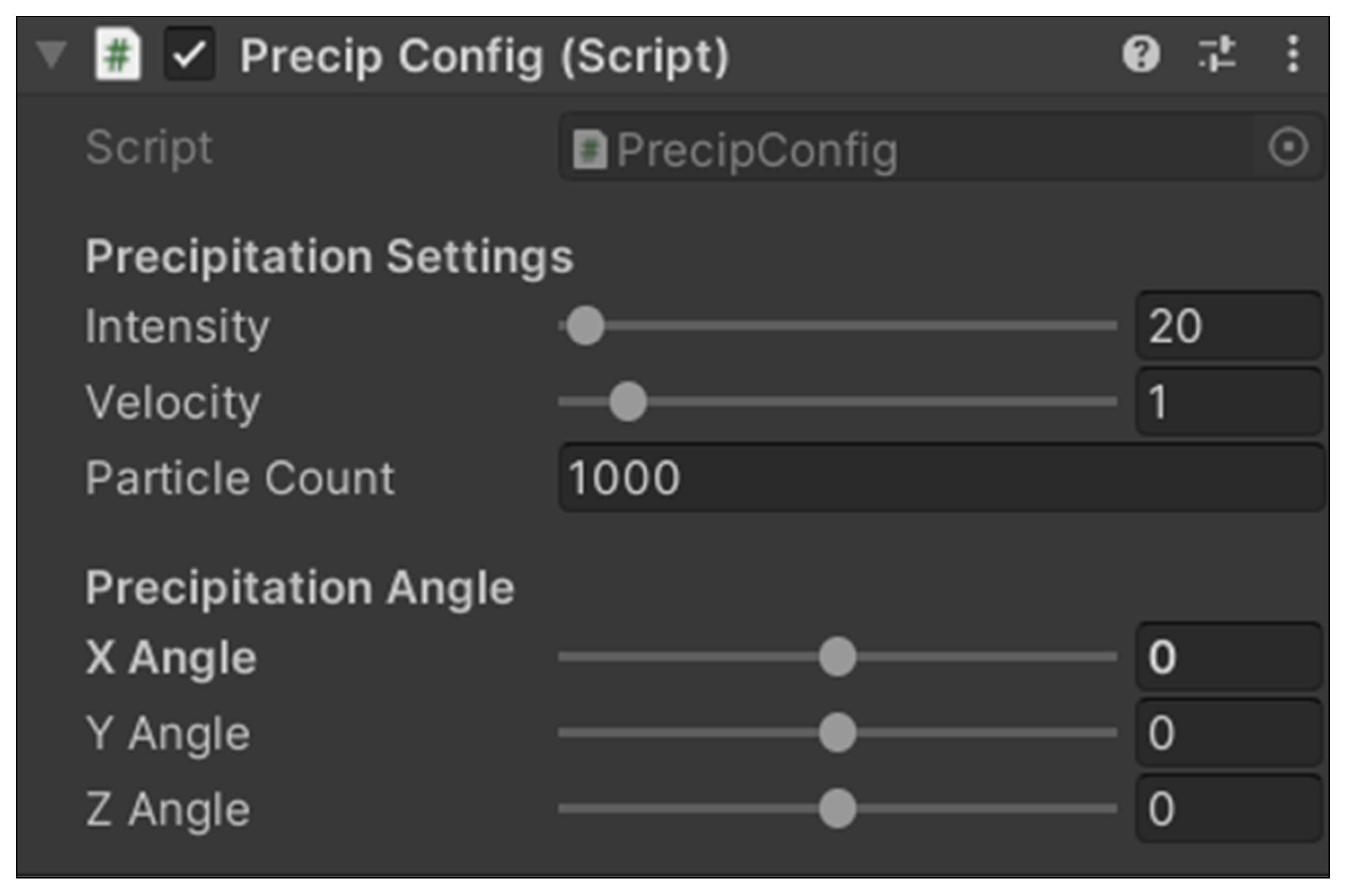Click the X Angle slider handle

tap(837, 657)
